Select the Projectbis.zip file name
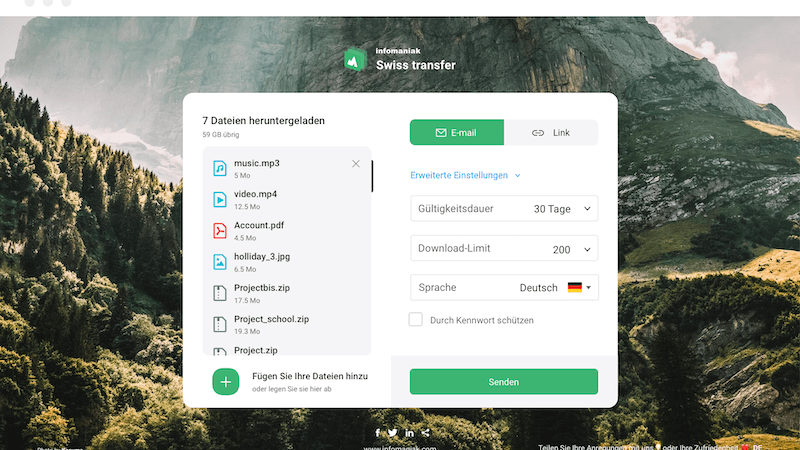This screenshot has width=800, height=450. 262,288
